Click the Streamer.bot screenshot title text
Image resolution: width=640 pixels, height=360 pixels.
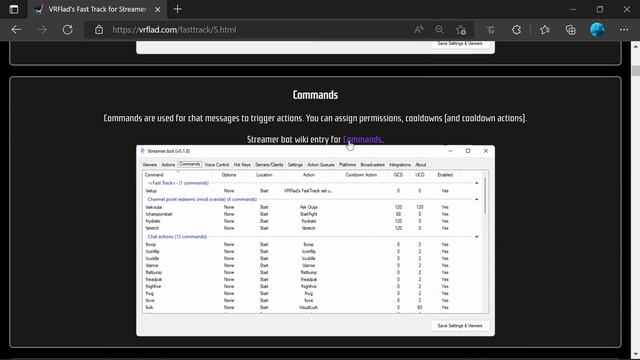pos(169,151)
